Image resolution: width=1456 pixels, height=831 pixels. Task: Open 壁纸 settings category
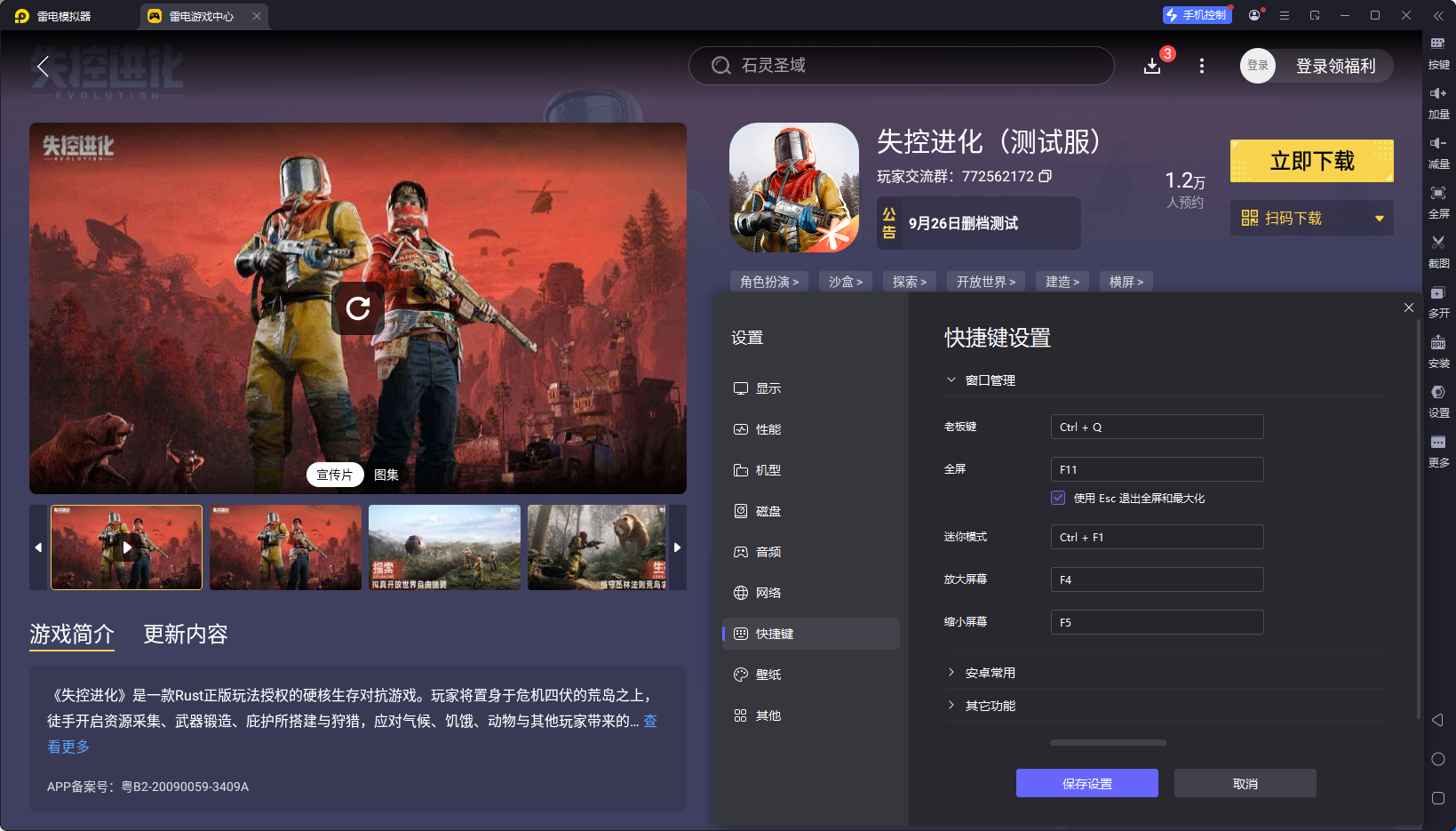point(811,675)
